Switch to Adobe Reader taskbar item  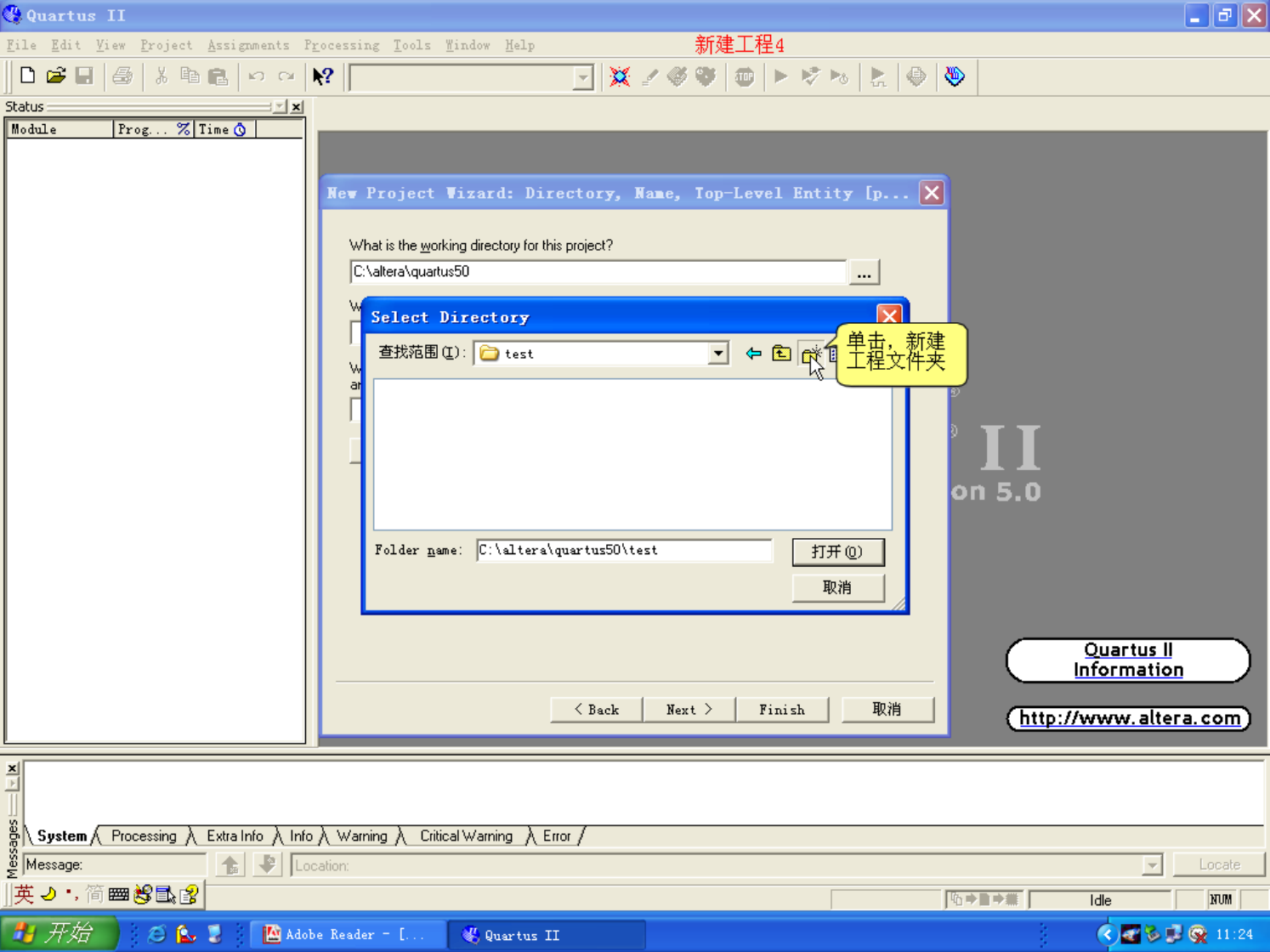pos(349,934)
